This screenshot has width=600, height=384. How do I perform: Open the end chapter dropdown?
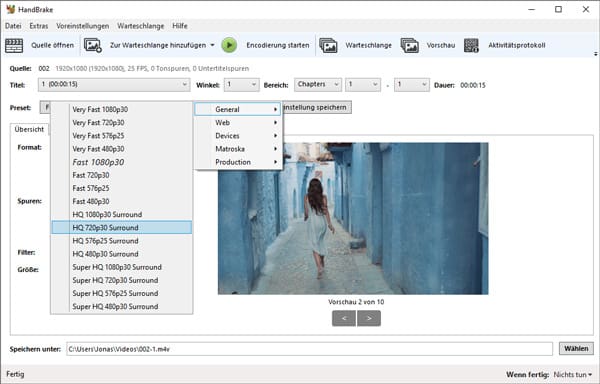coord(412,85)
